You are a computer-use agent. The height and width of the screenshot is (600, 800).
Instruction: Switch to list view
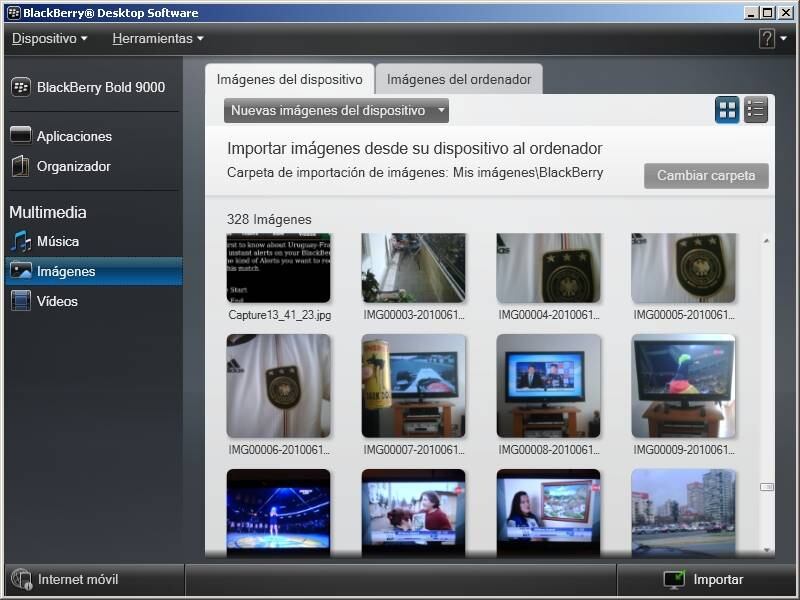pyautogui.click(x=755, y=110)
